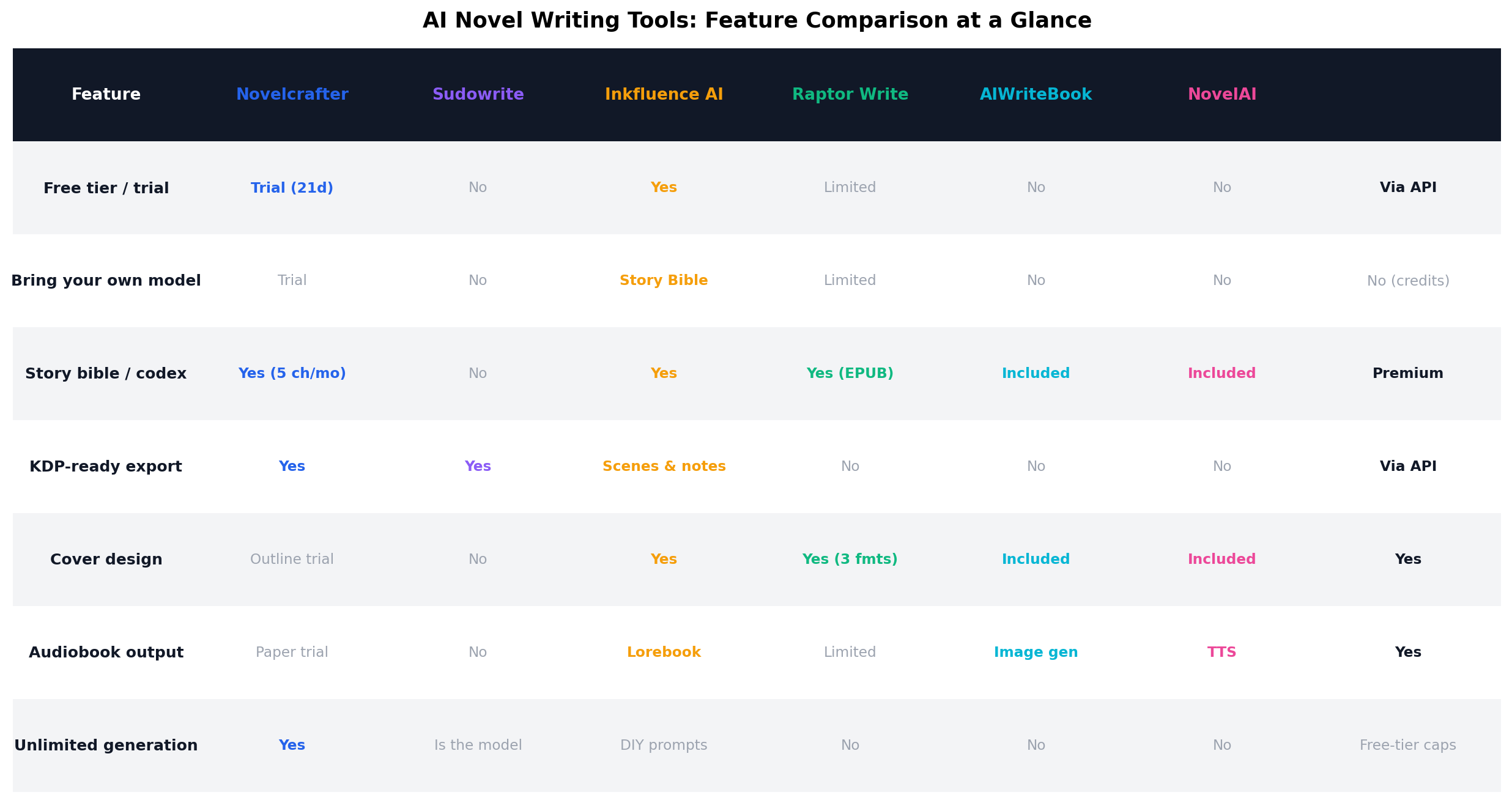Click the 'Novelcrafter' column header
This screenshot has width=1512, height=803.
coord(292,95)
